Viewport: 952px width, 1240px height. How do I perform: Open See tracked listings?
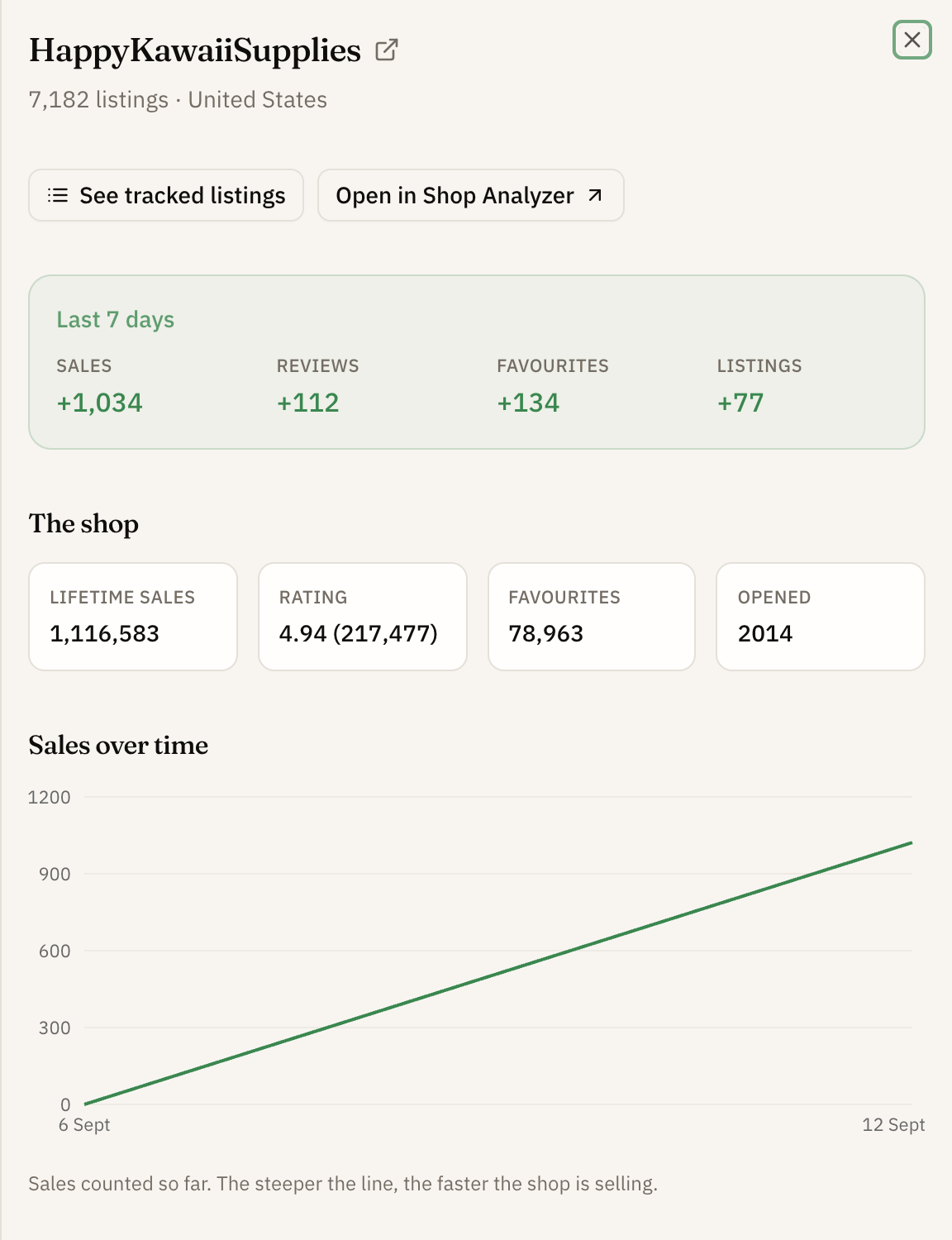pos(166,195)
